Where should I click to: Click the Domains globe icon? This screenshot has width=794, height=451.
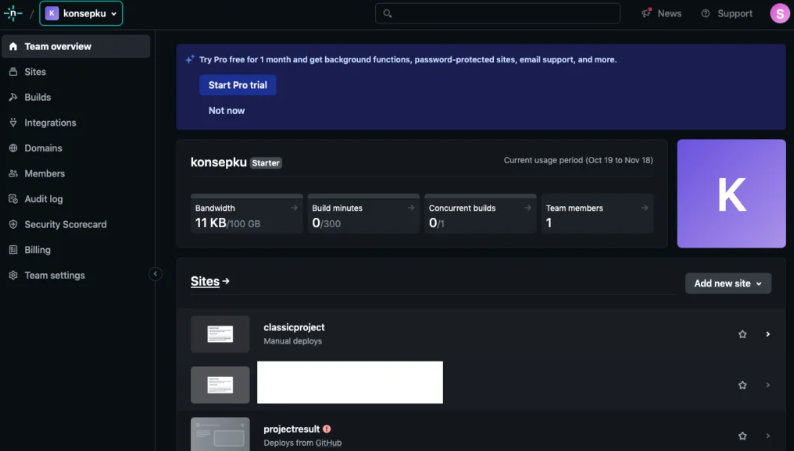pos(13,148)
